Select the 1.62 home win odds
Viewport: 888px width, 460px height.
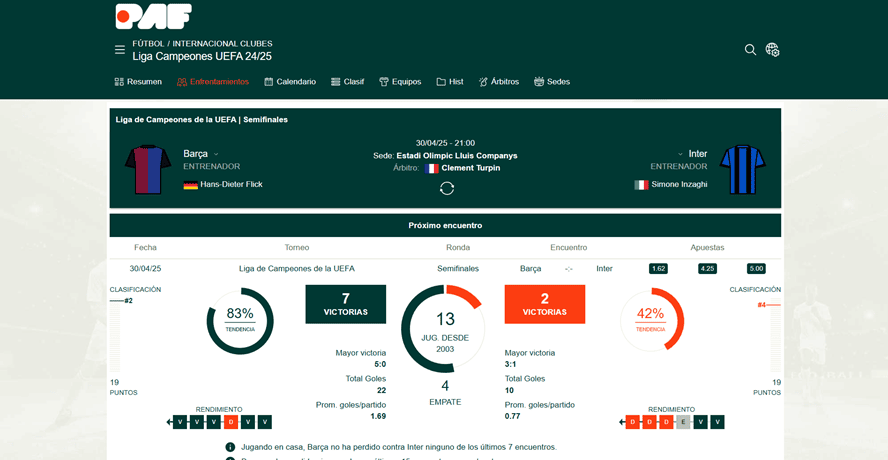658,269
